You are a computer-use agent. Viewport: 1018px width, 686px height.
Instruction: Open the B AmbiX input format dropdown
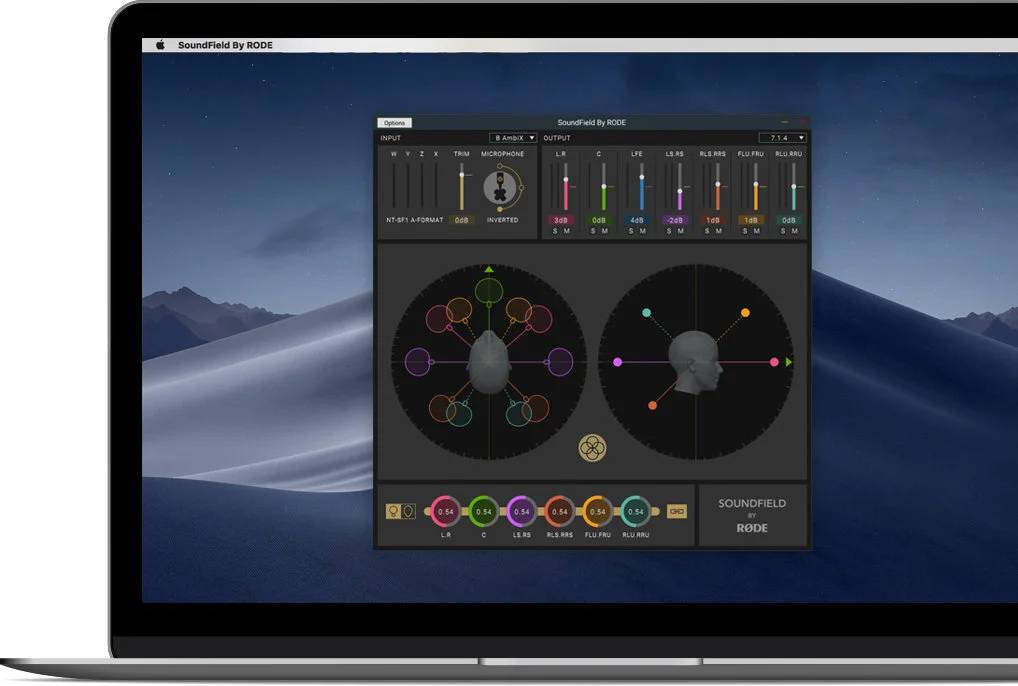click(513, 138)
